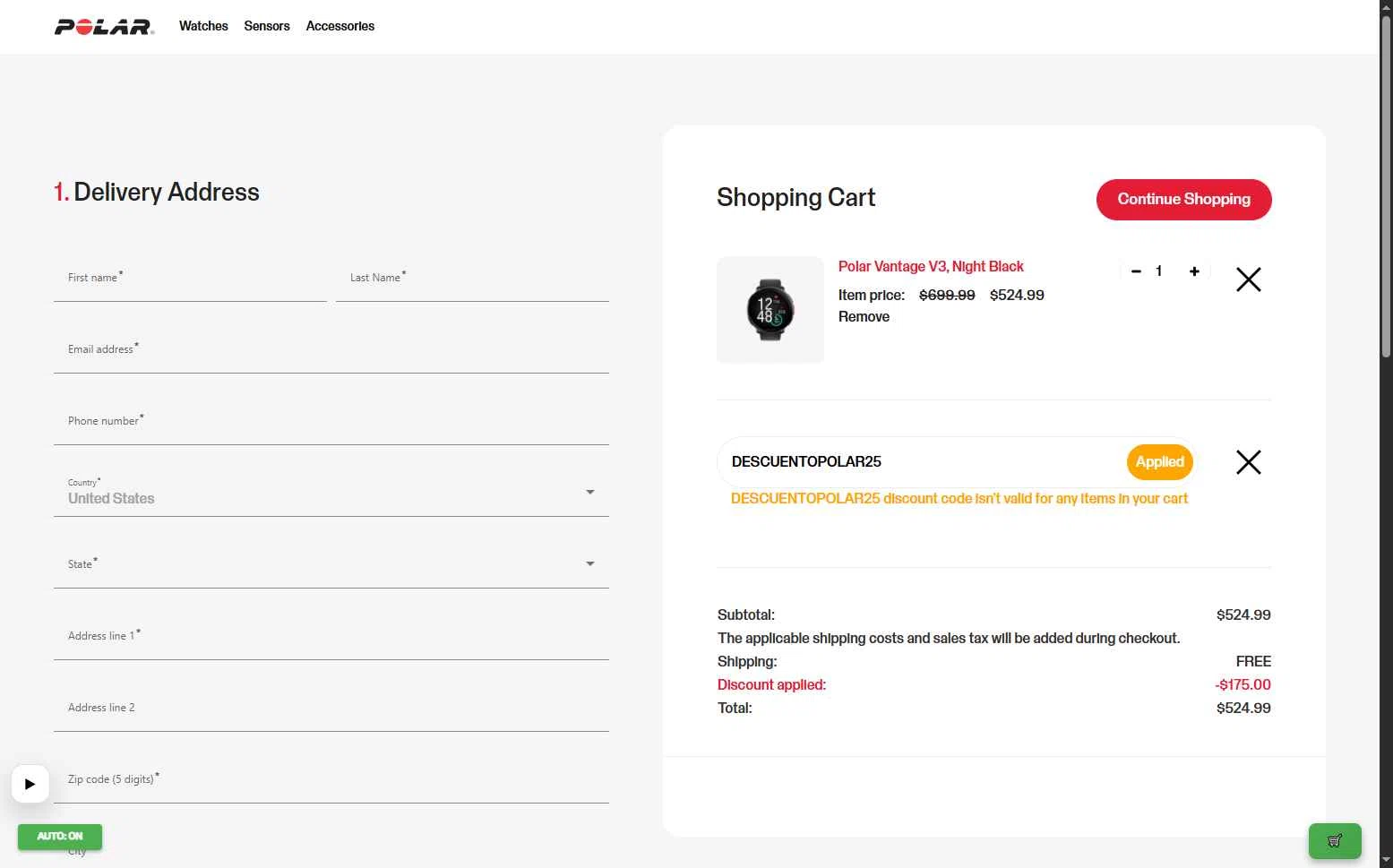Focus the Zip code field
Image resolution: width=1393 pixels, height=868 pixels.
pos(331,781)
